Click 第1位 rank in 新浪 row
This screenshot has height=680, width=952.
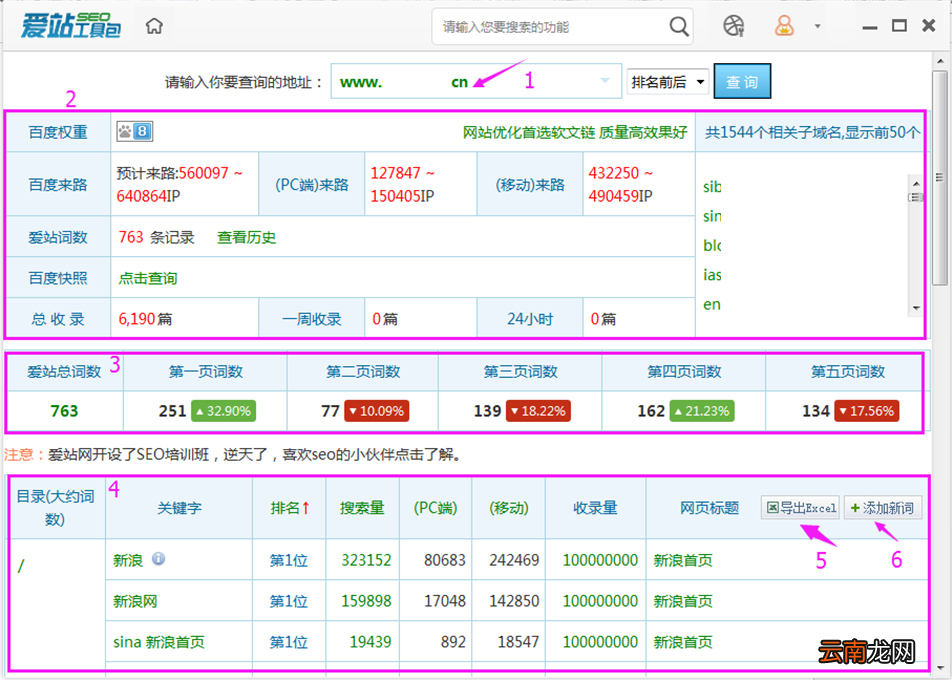pyautogui.click(x=288, y=560)
